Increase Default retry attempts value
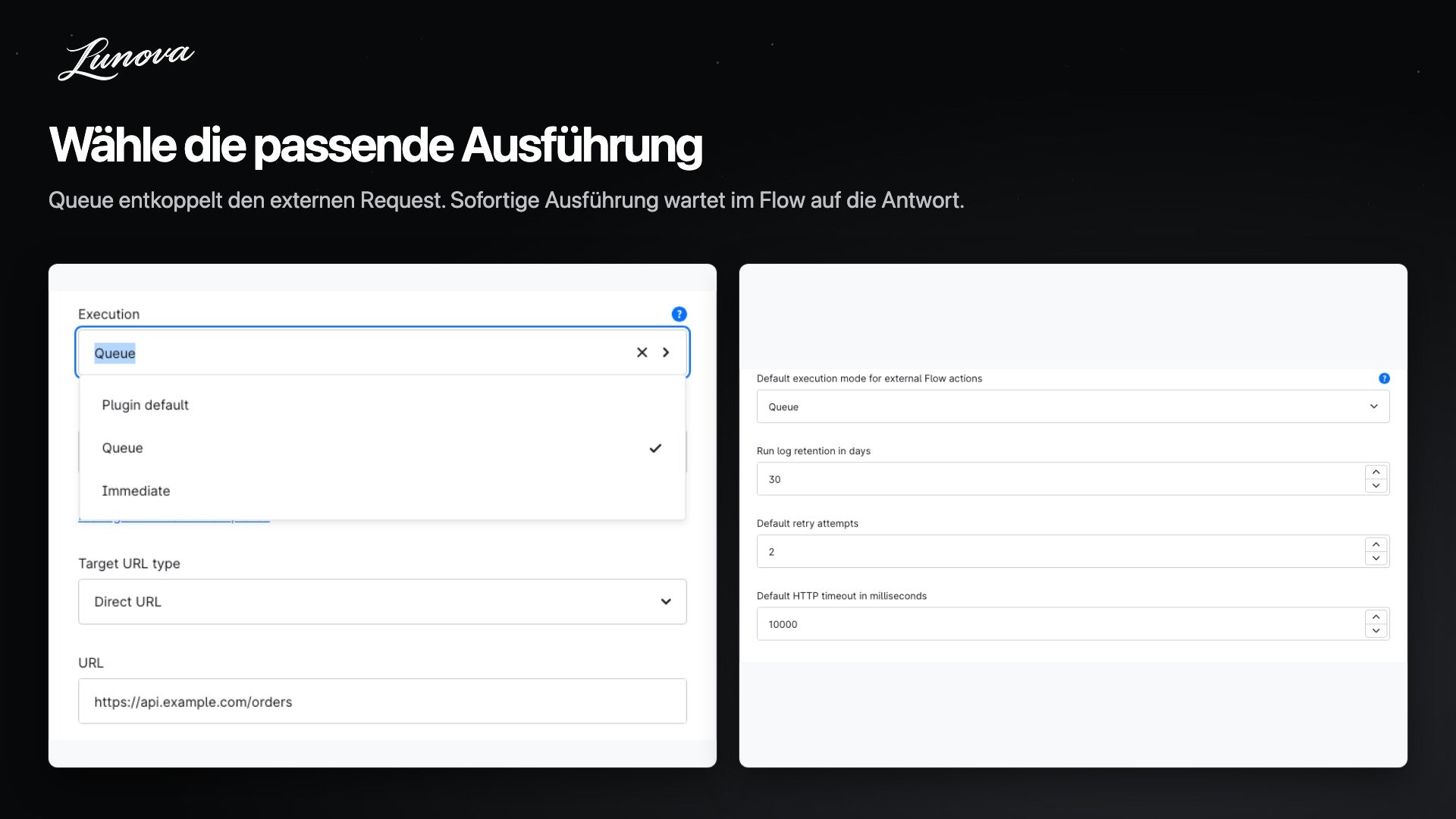1456x819 pixels. [1376, 544]
